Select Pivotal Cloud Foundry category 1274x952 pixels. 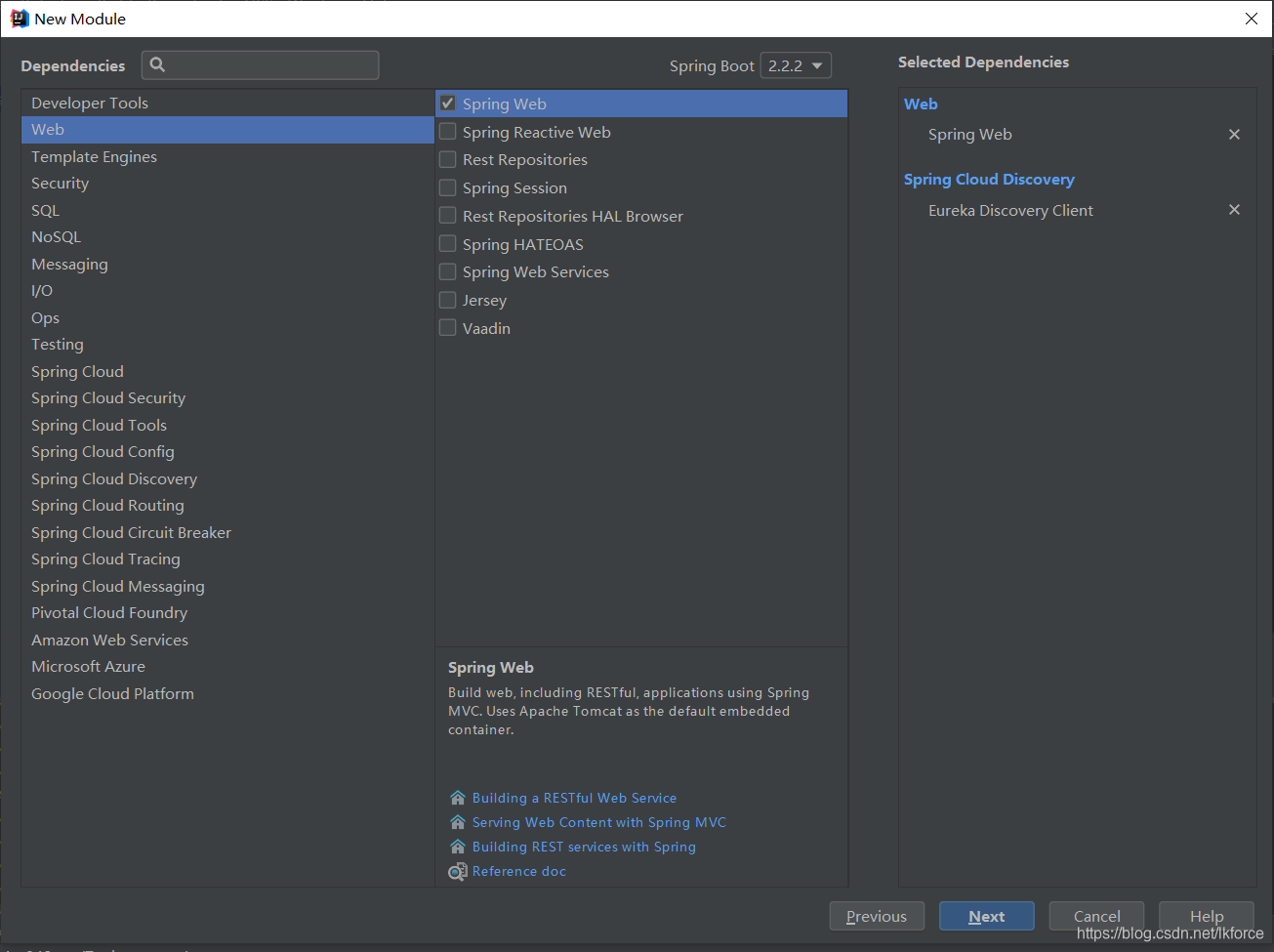tap(227, 613)
